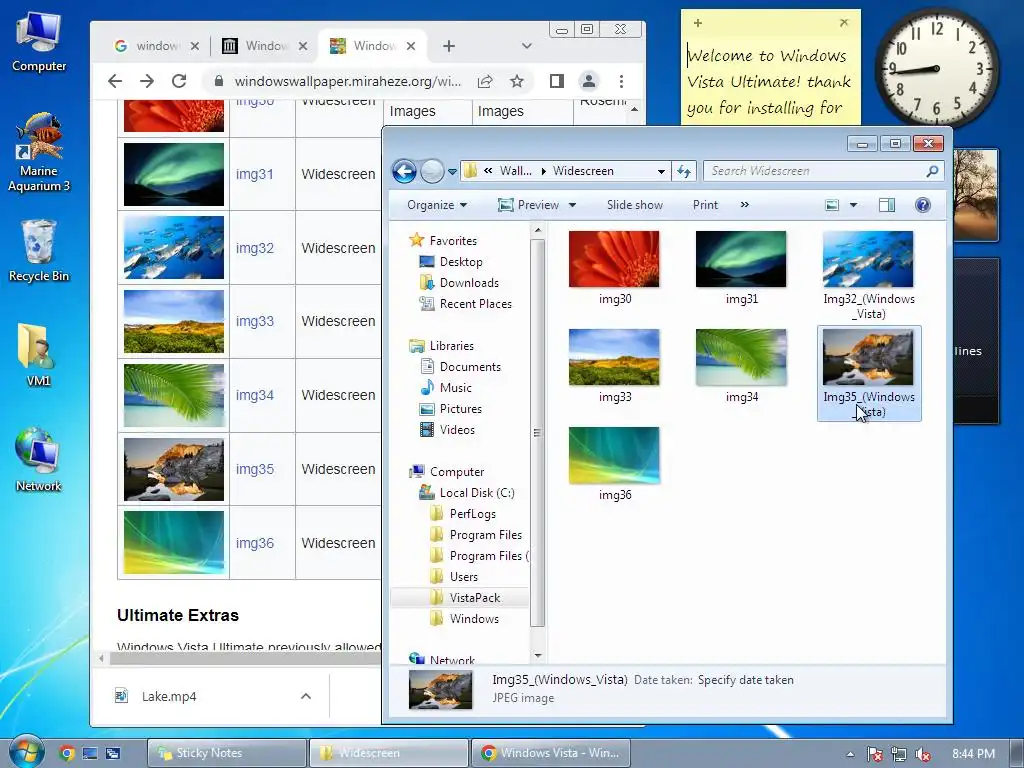
Task: Start the Slide show in Explorer
Action: coord(635,205)
